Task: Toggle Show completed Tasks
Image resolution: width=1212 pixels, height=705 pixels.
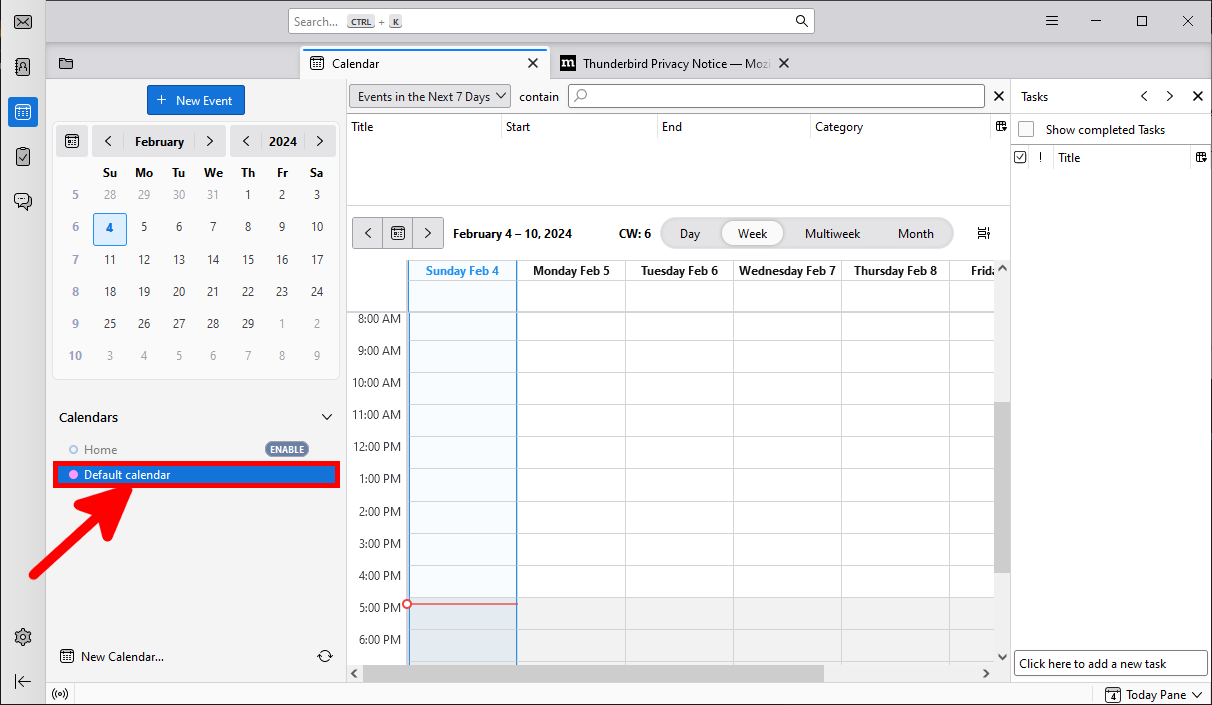Action: pyautogui.click(x=1025, y=129)
